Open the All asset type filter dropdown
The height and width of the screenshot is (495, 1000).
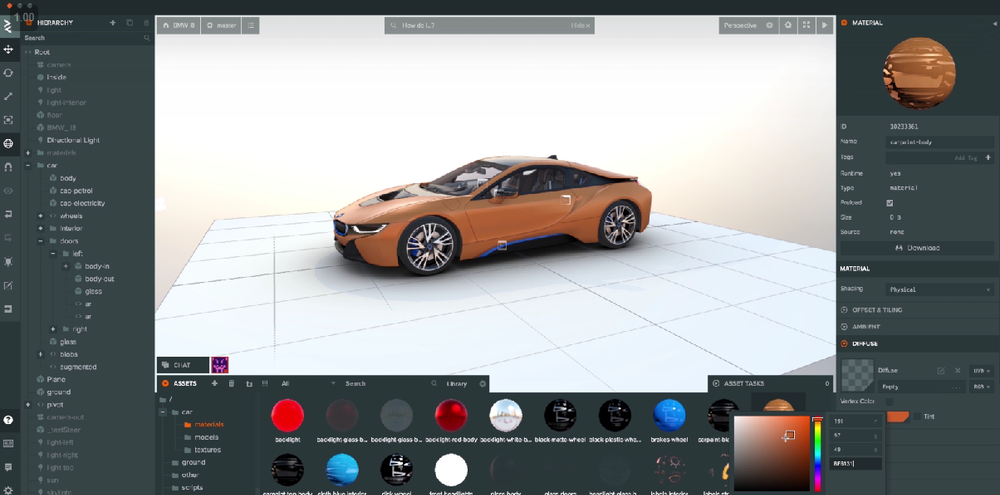coord(307,383)
